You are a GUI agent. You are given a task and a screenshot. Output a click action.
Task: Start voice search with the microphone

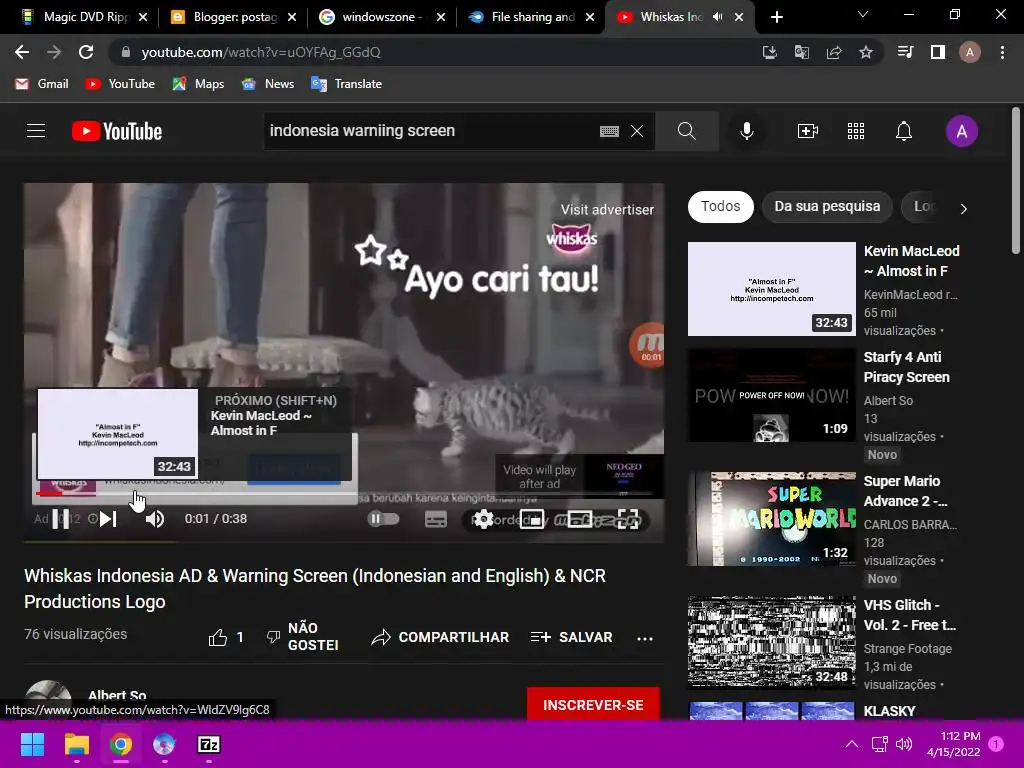[746, 131]
